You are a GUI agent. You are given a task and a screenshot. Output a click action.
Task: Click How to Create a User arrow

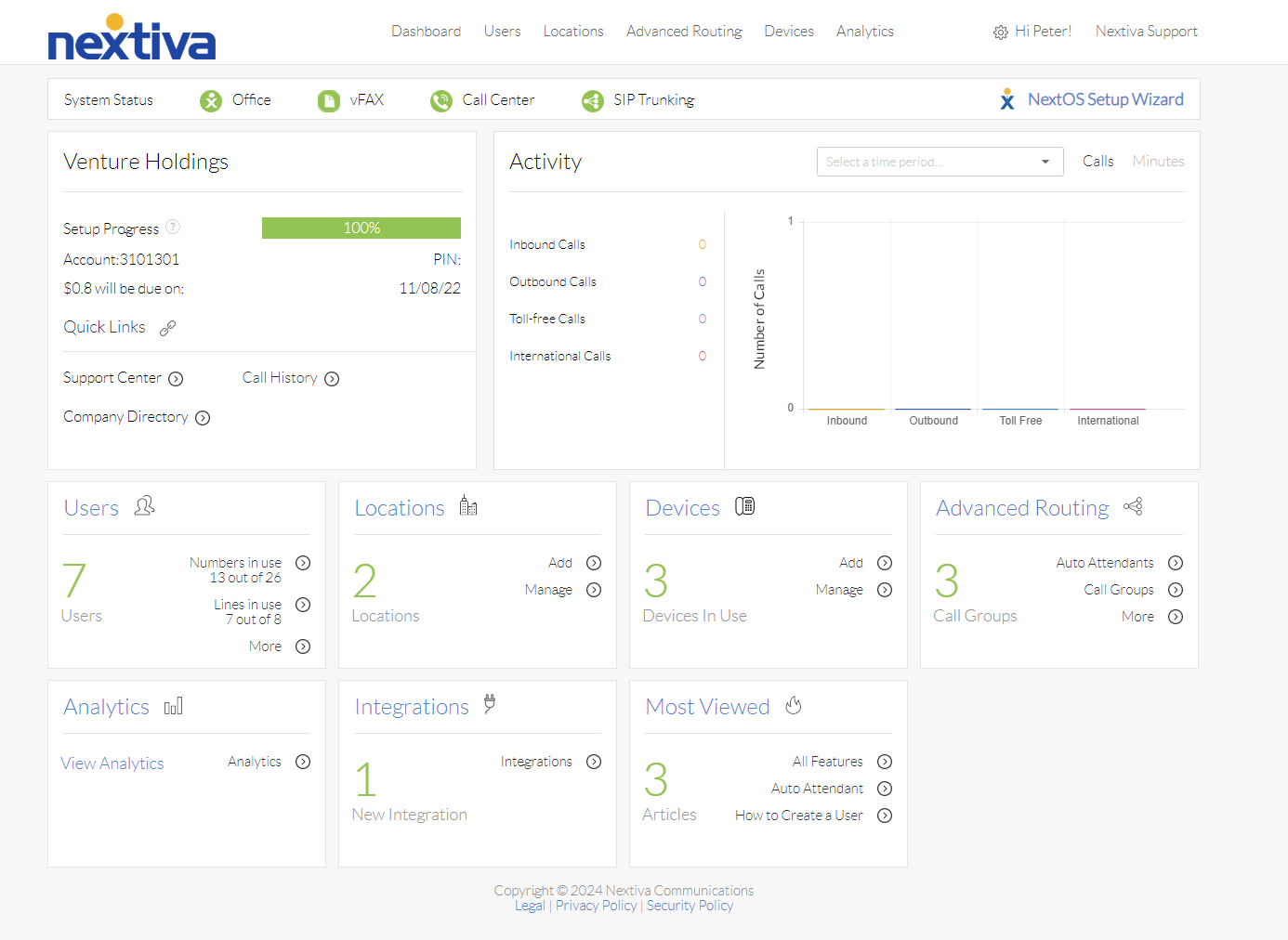click(x=885, y=816)
